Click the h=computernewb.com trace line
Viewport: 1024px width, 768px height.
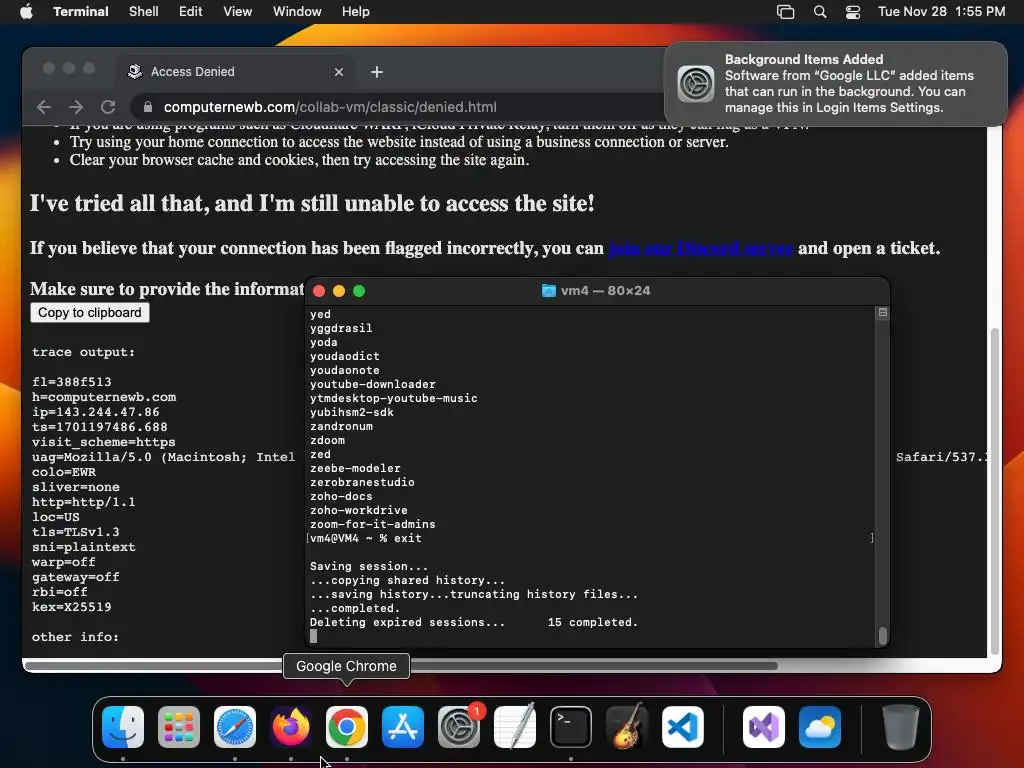(104, 397)
